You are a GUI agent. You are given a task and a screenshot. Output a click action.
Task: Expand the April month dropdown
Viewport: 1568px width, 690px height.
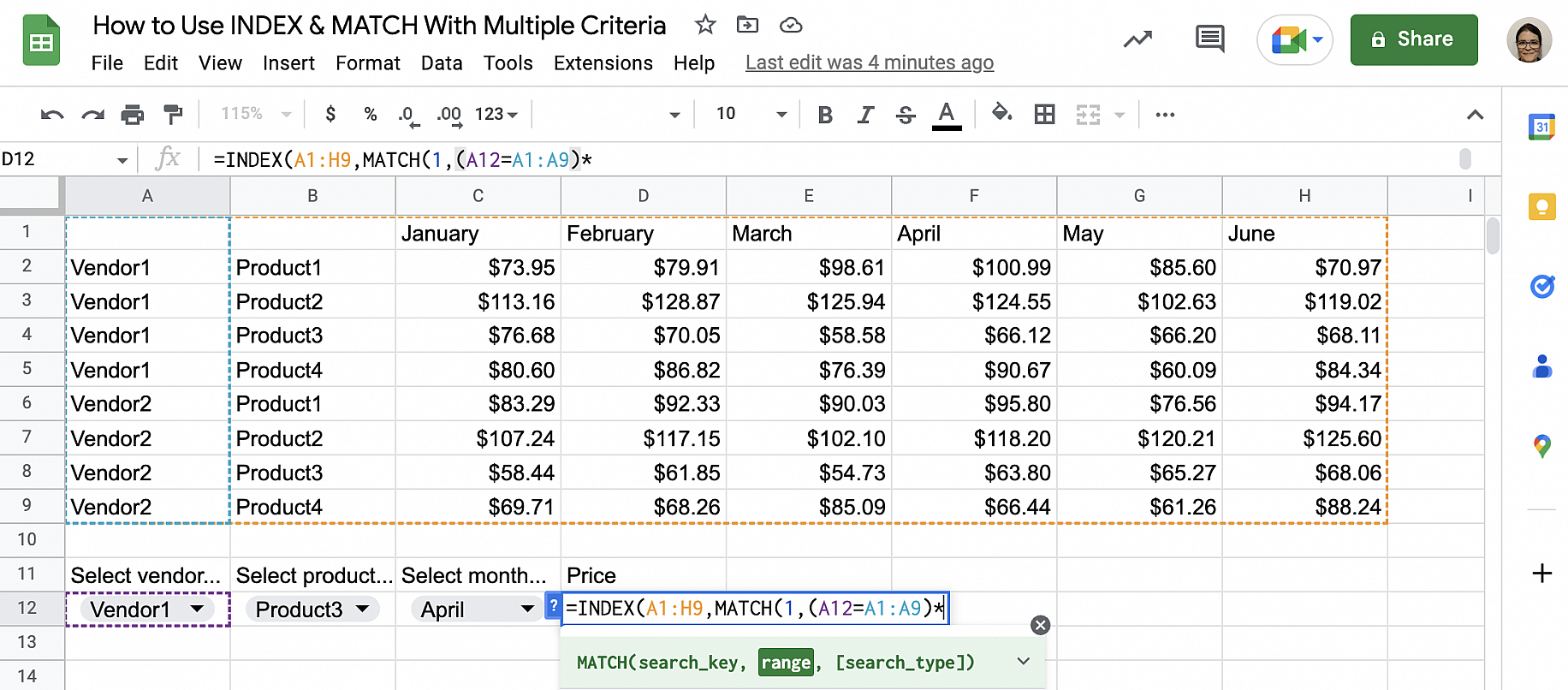[527, 609]
